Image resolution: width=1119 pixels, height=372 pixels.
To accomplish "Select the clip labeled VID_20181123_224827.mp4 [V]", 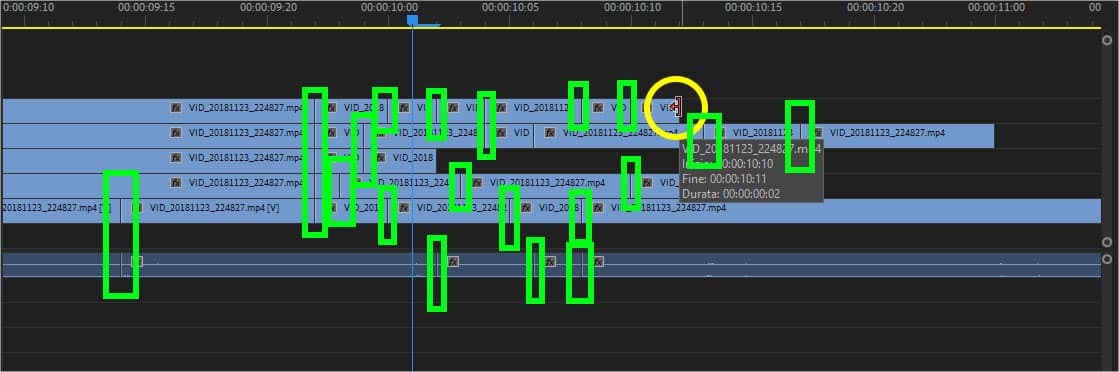I will point(218,208).
